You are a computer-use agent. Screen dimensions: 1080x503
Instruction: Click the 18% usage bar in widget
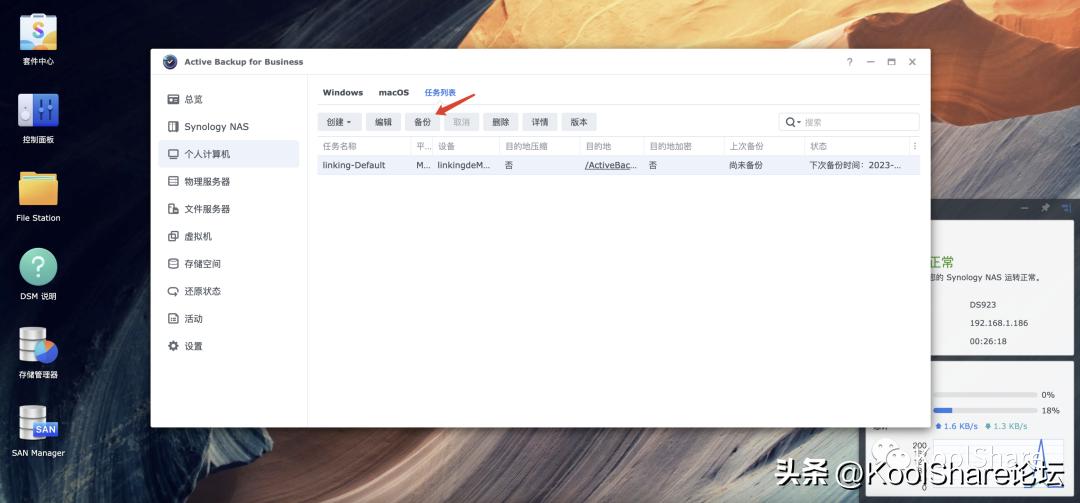coord(985,411)
